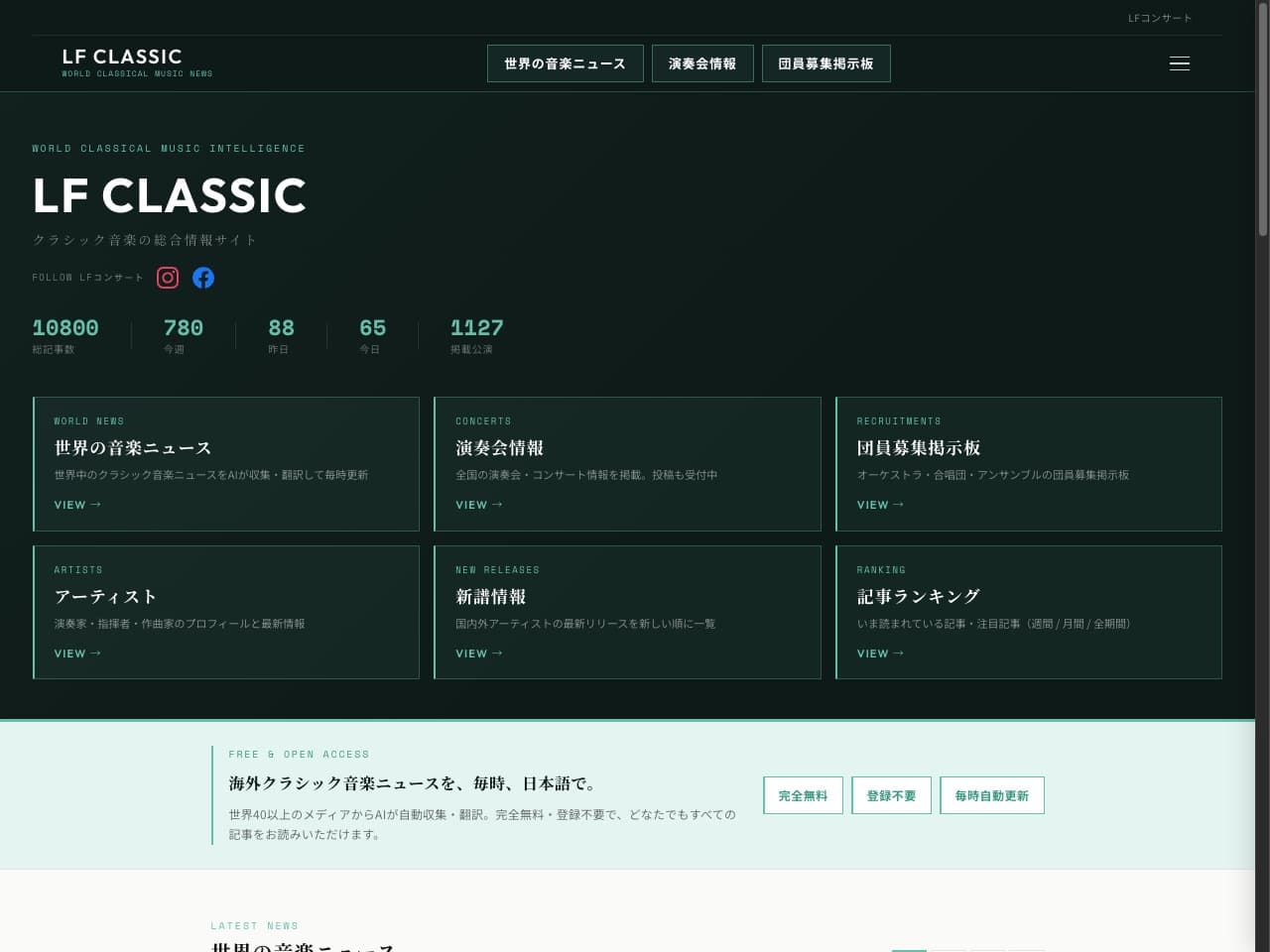Click the LATEST NEWS section label
This screenshot has height=952, width=1270.
(x=254, y=925)
